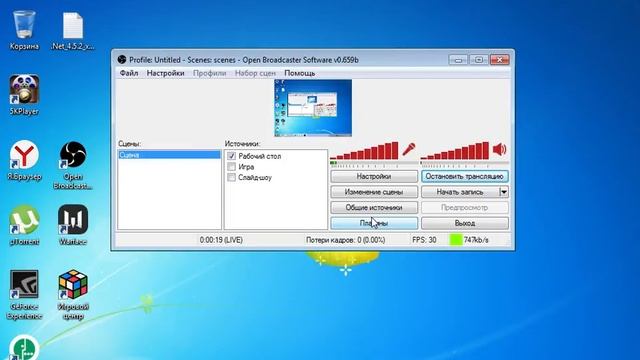Open the Набор сцен menu
Screen dimensions: 640x360
coord(255,73)
